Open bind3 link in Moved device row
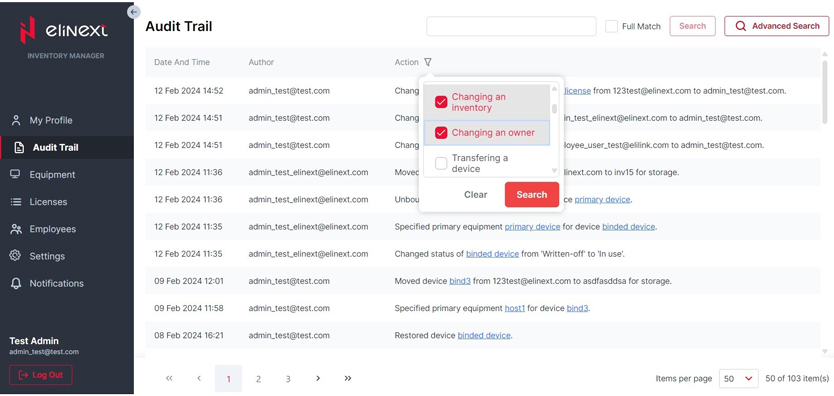 click(460, 281)
